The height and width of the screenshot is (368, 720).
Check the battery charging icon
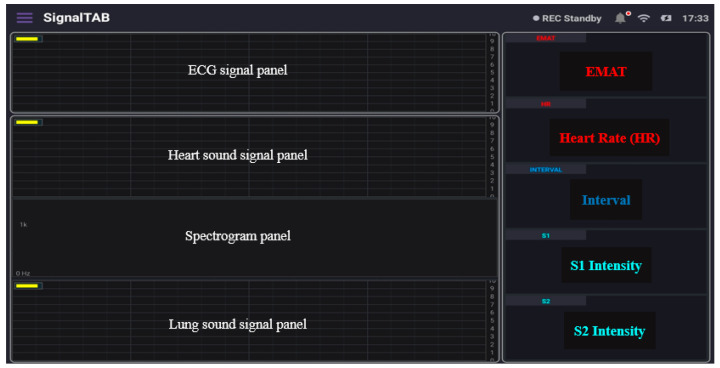(x=666, y=18)
